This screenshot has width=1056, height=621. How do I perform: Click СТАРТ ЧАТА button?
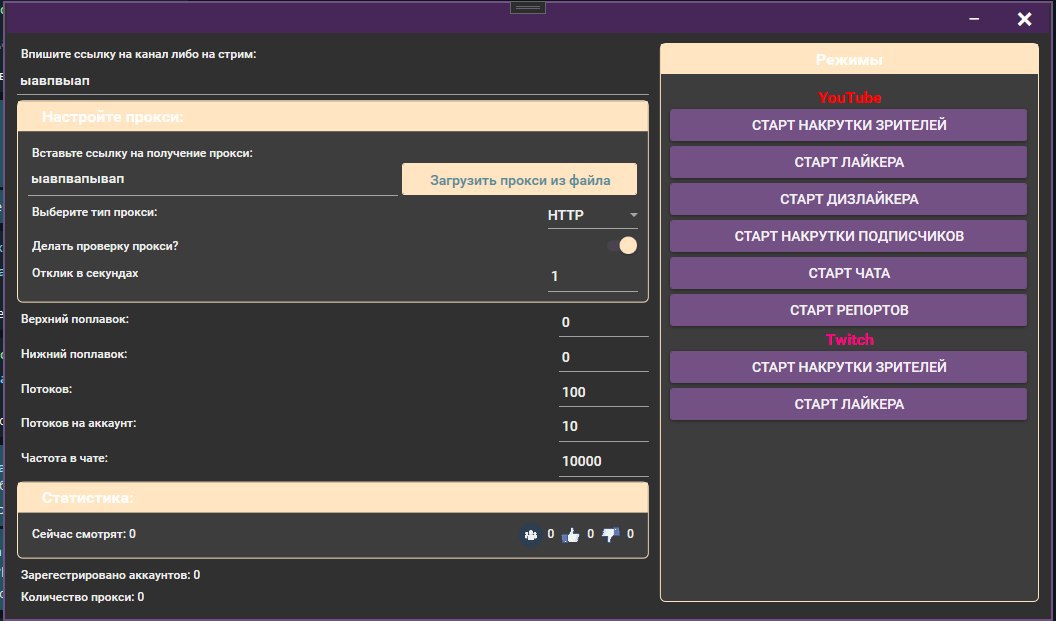tap(849, 273)
